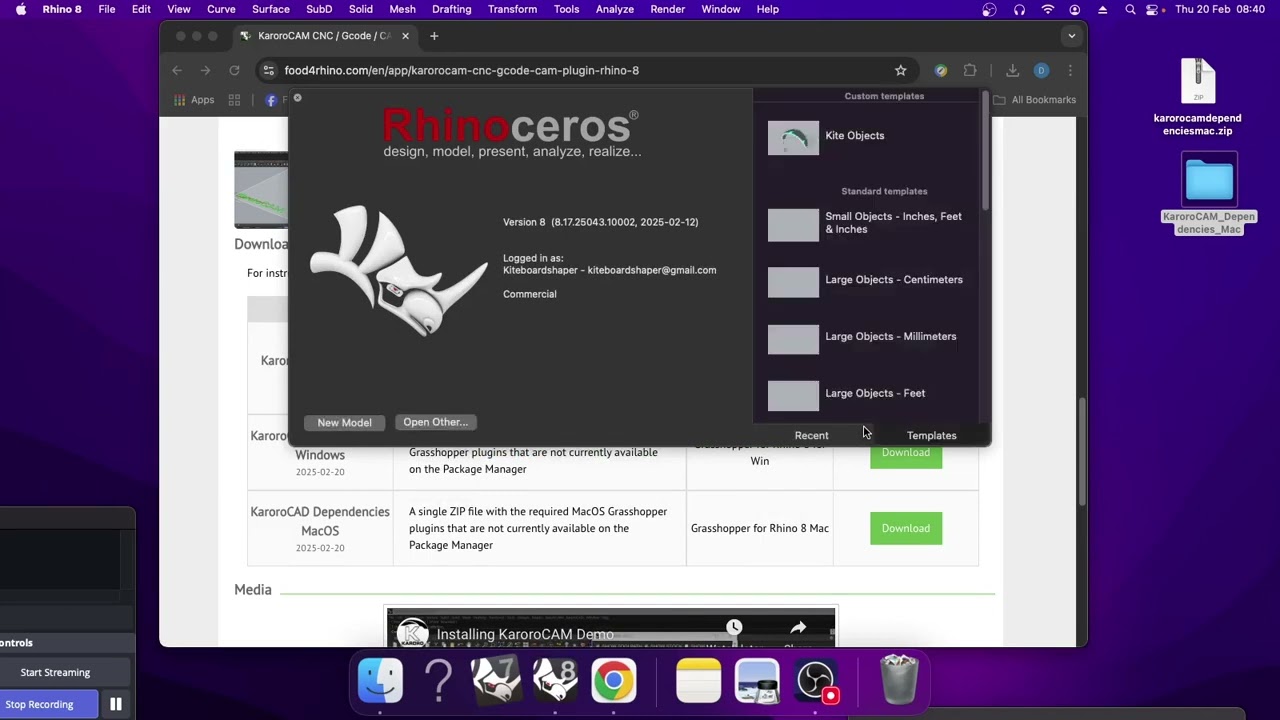Download the Windows dependencies file
The height and width of the screenshot is (720, 1280).
click(x=906, y=455)
